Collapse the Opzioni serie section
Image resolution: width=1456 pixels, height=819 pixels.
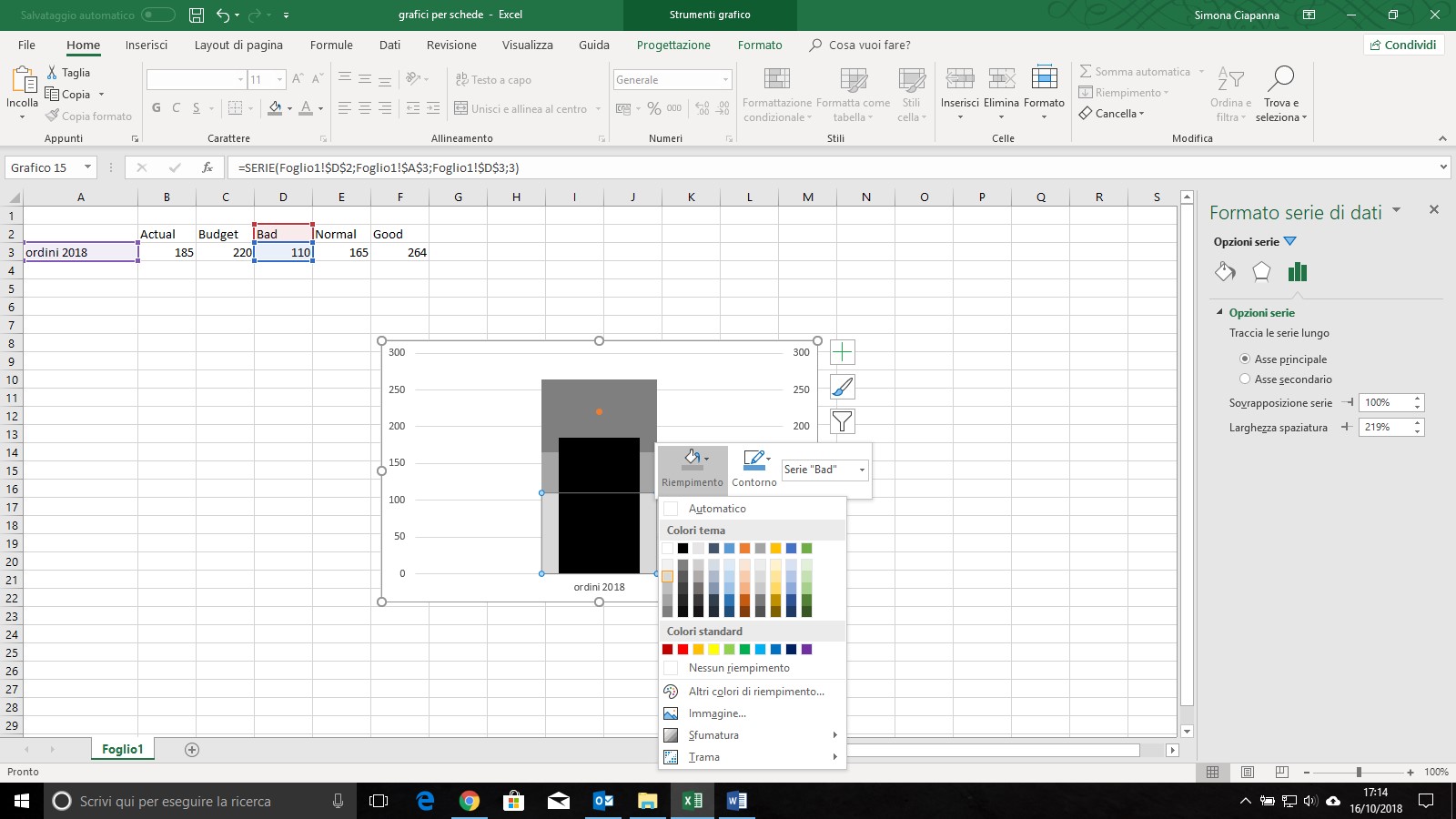1219,312
